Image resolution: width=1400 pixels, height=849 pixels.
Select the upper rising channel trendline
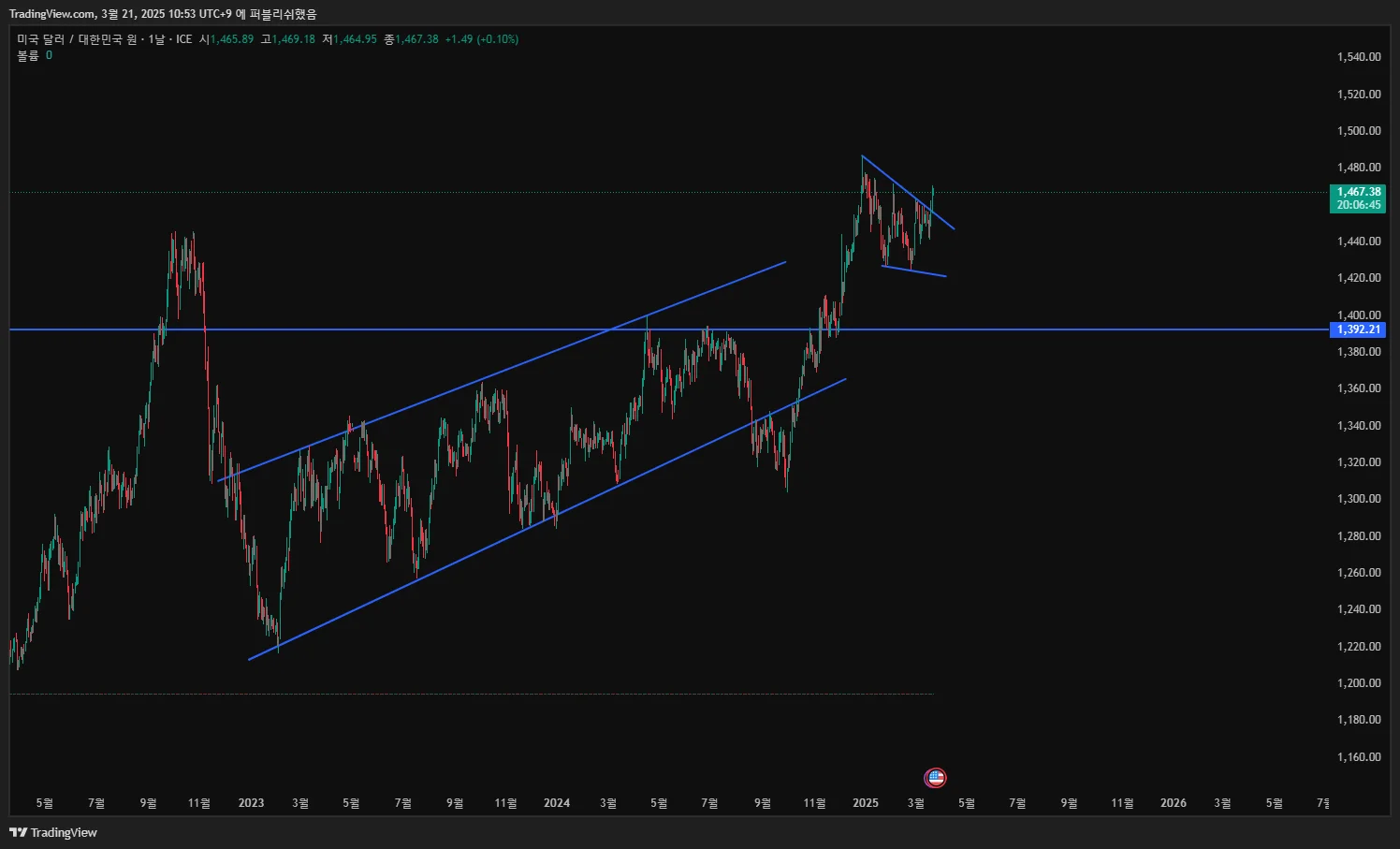[x=502, y=372]
